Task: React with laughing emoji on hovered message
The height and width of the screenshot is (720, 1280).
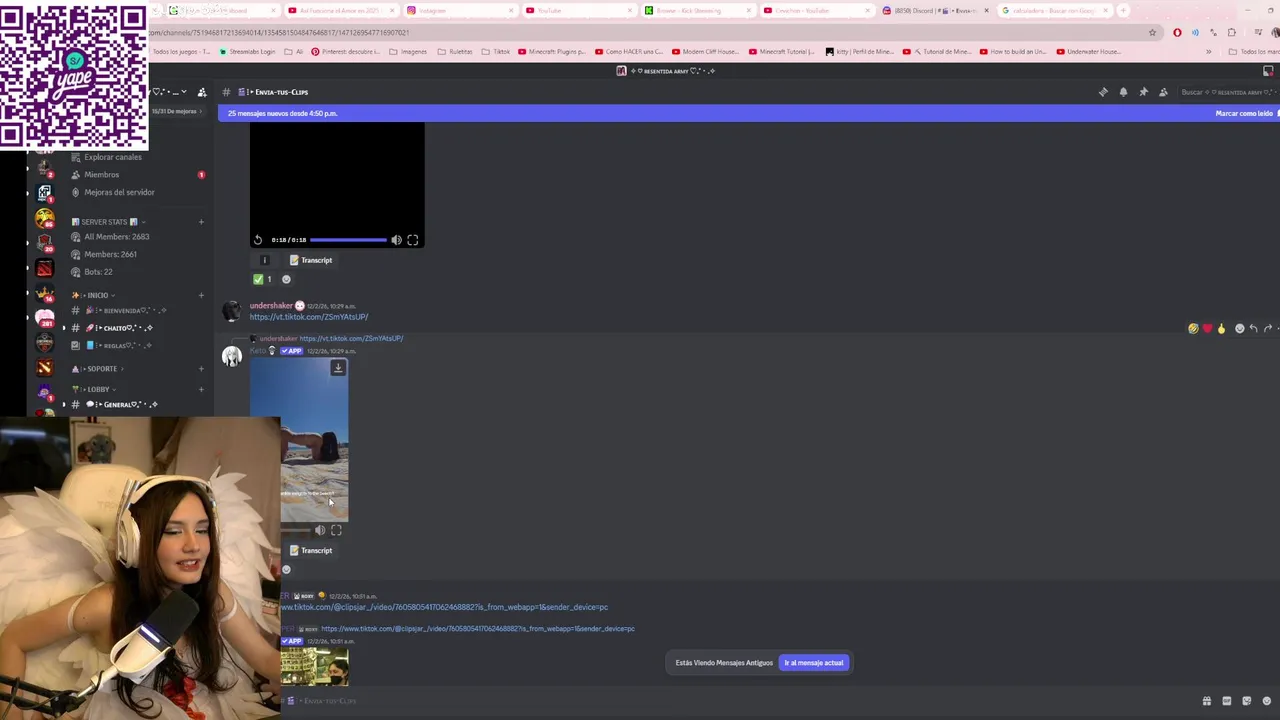Action: [1193, 328]
